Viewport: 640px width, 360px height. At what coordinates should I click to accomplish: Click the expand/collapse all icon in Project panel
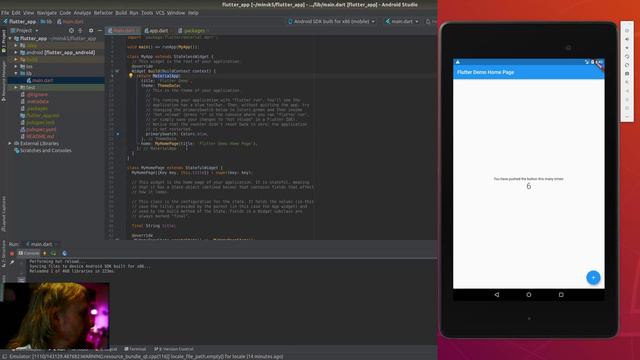(x=80, y=31)
